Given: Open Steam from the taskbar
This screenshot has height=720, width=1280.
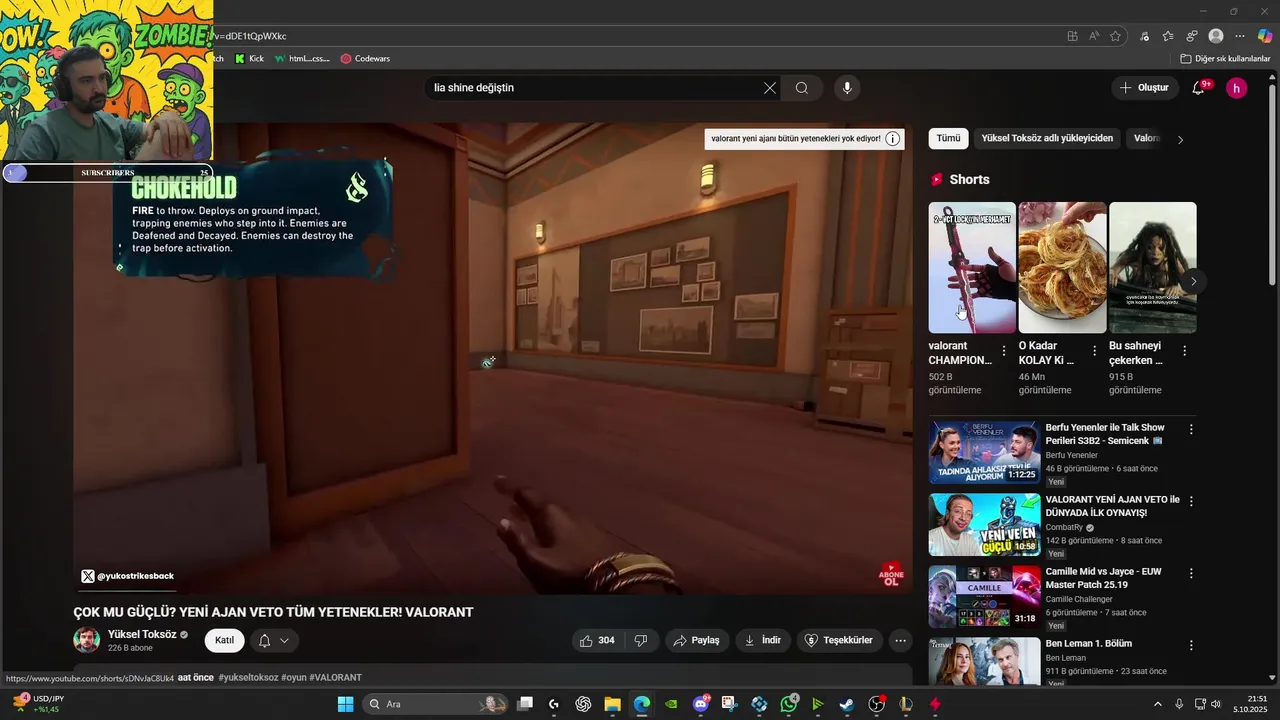Looking at the screenshot, I should click(847, 704).
